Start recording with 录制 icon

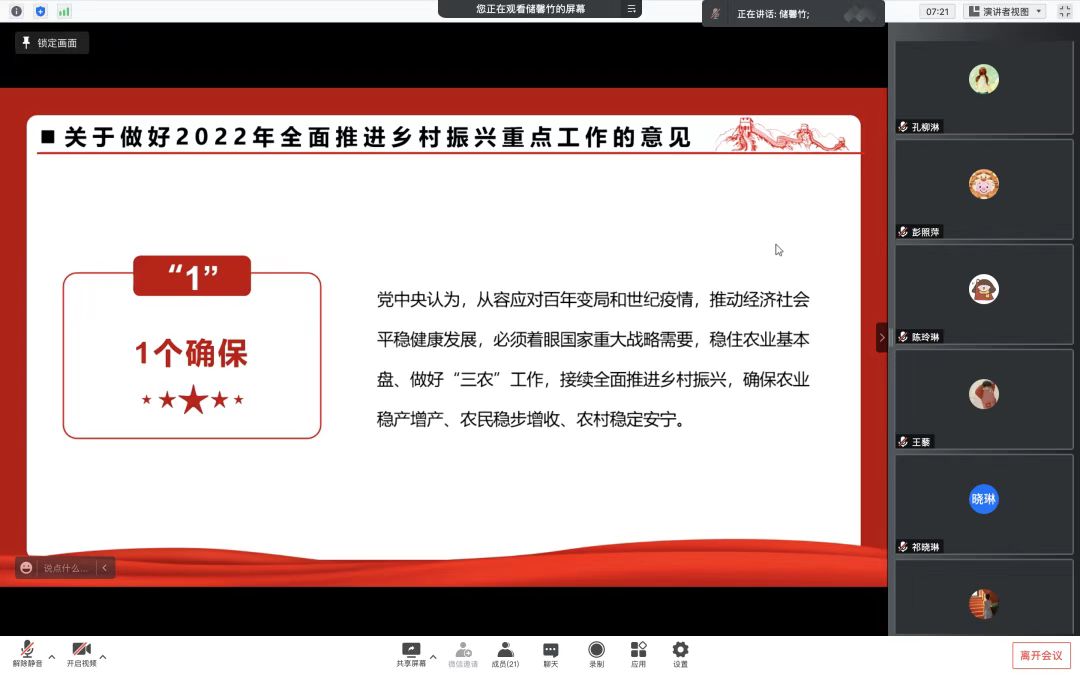[596, 652]
